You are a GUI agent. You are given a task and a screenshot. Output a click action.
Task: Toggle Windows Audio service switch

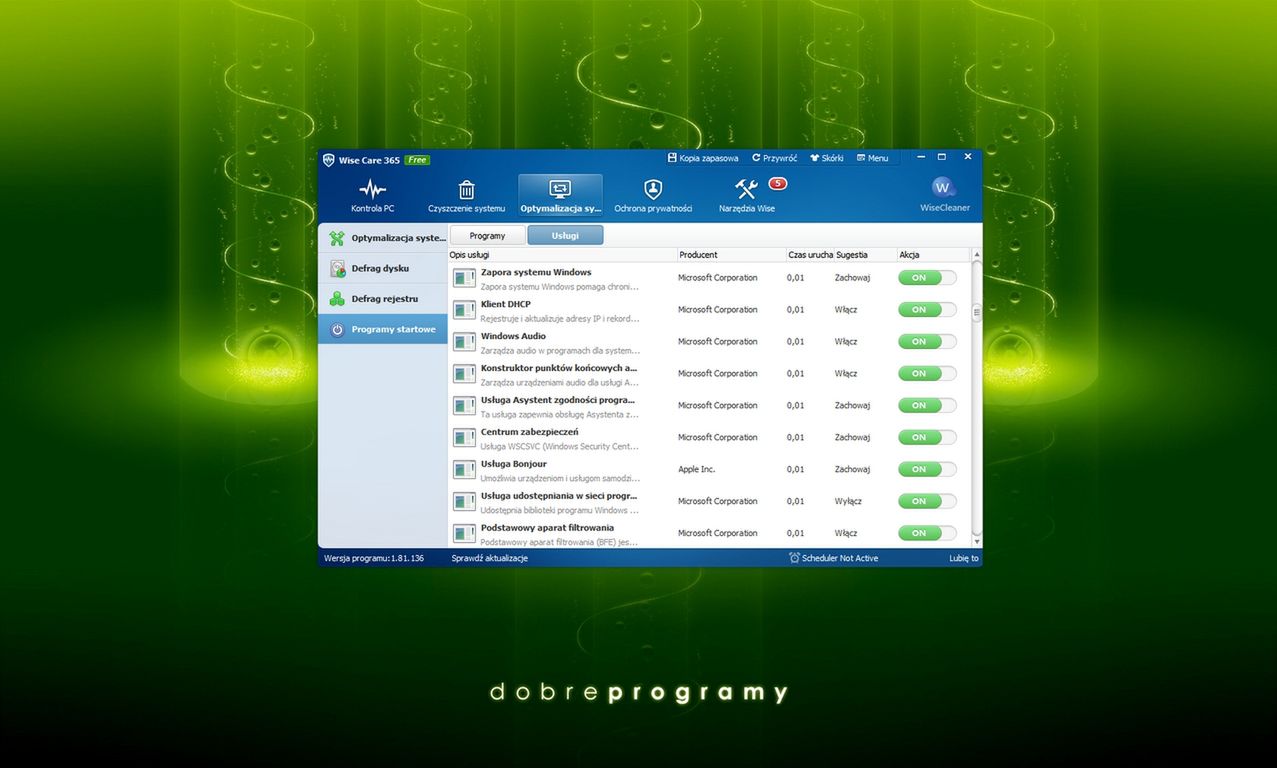coord(927,342)
